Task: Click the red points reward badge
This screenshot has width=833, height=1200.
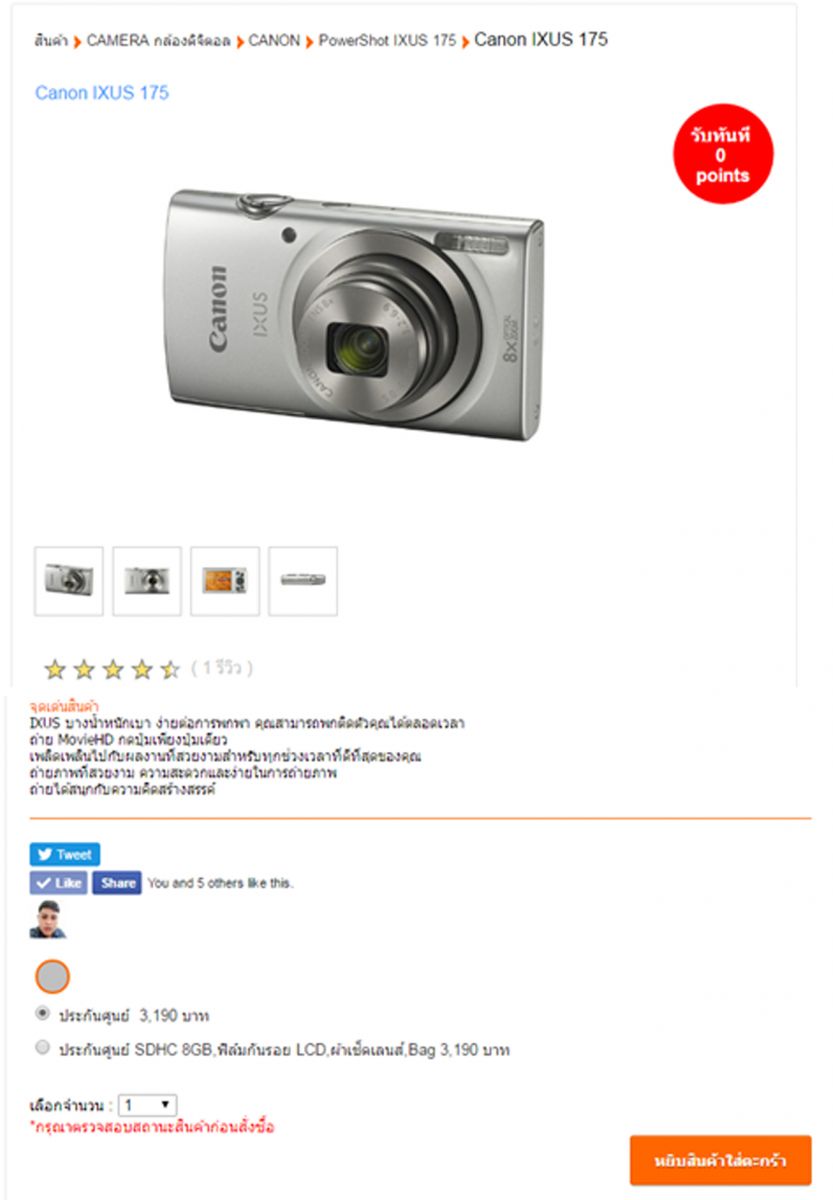Action: click(723, 153)
